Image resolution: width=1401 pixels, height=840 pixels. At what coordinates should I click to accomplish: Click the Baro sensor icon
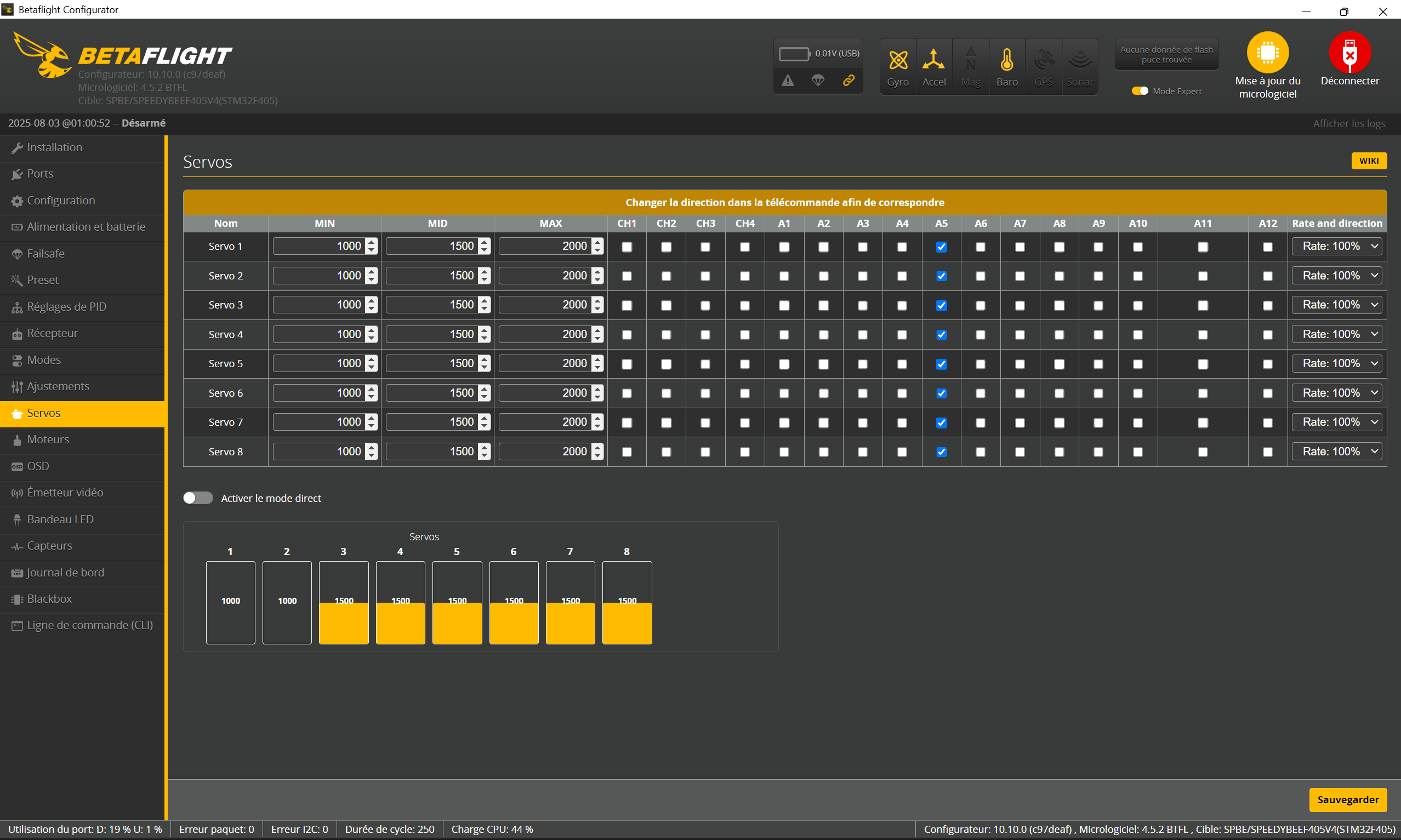tap(1006, 61)
